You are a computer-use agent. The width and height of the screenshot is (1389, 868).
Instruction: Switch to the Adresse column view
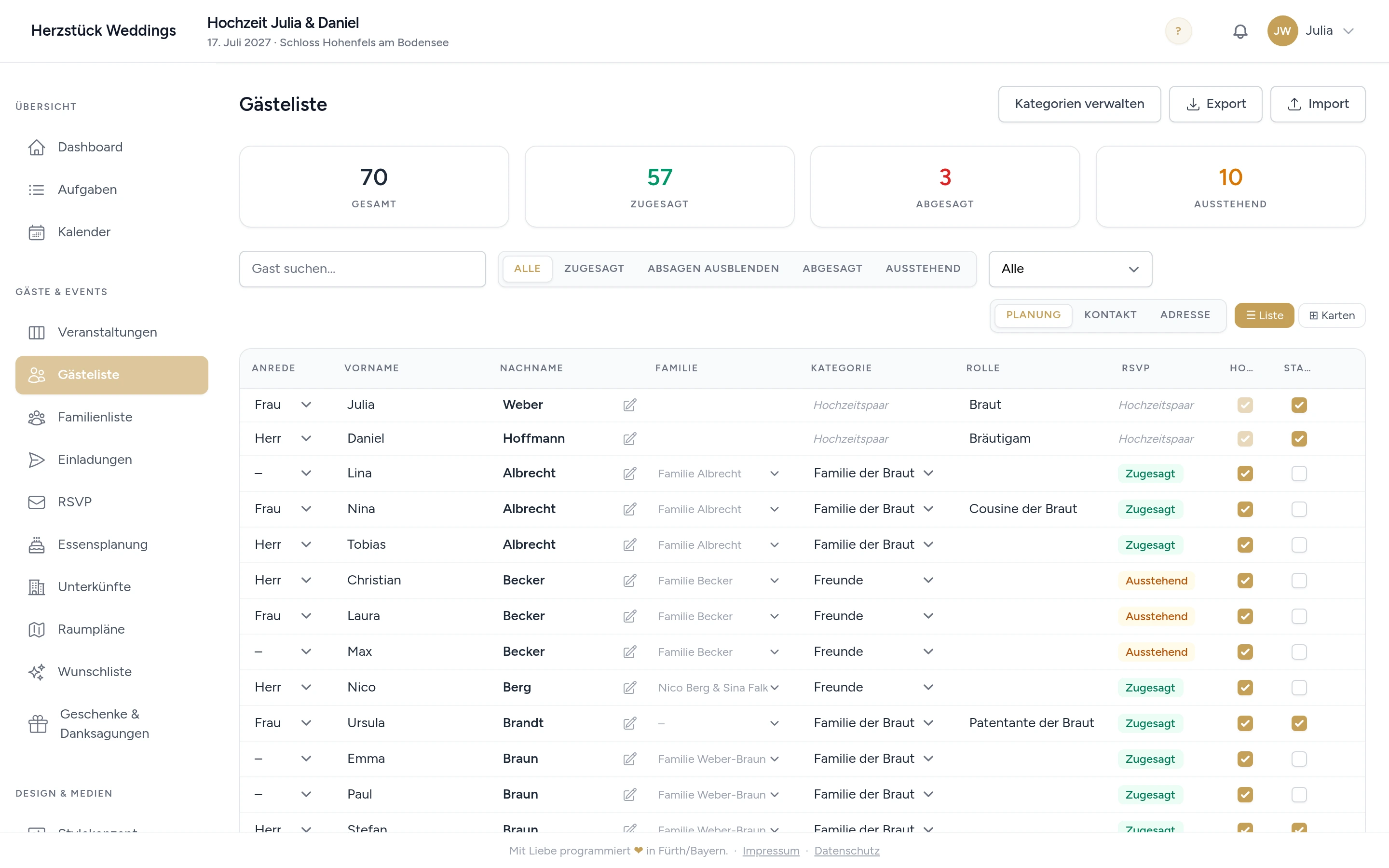coord(1185,315)
